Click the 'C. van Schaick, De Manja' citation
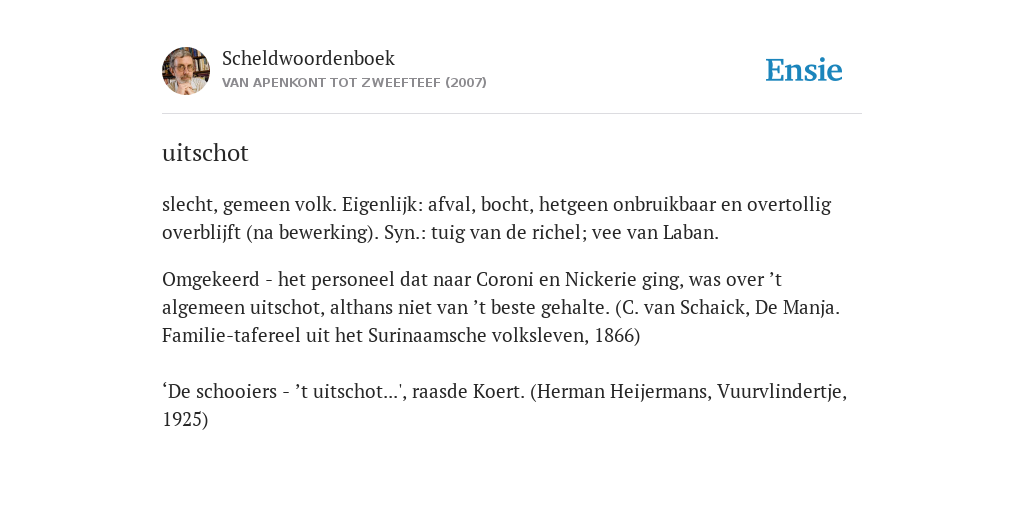 coord(729,307)
